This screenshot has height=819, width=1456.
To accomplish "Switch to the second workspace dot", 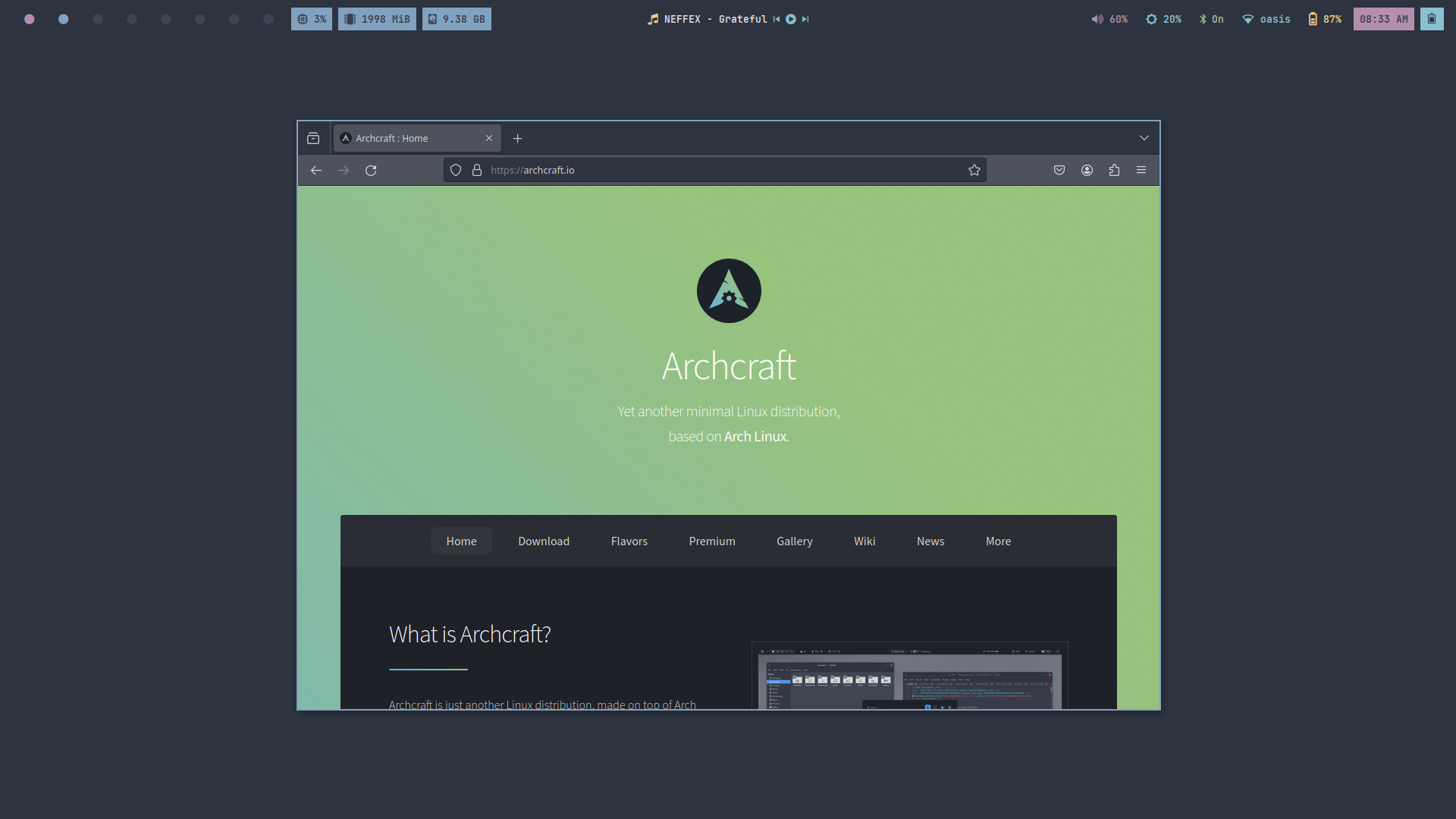I will tap(64, 20).
